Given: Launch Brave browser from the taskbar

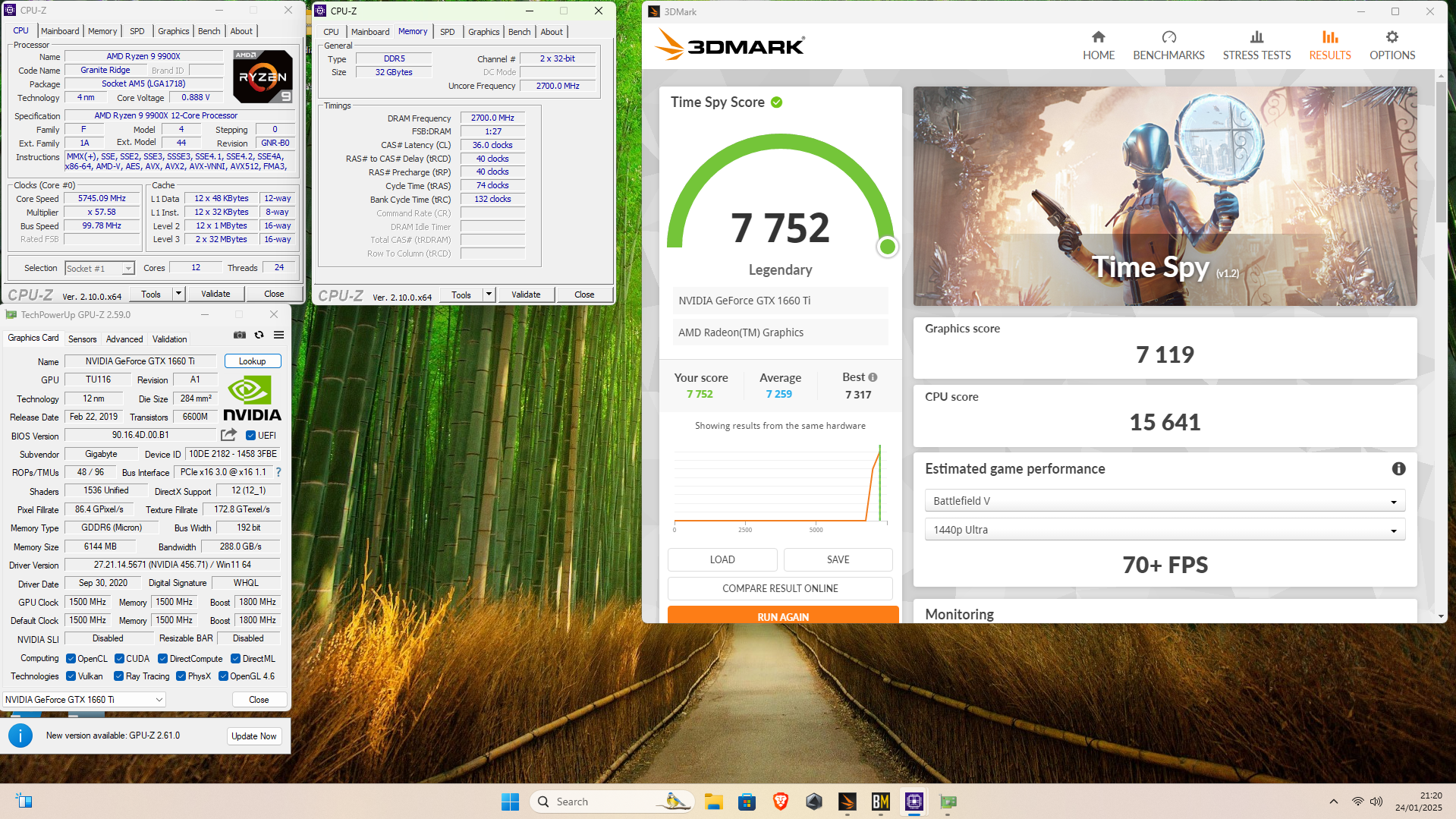Looking at the screenshot, I should click(780, 802).
